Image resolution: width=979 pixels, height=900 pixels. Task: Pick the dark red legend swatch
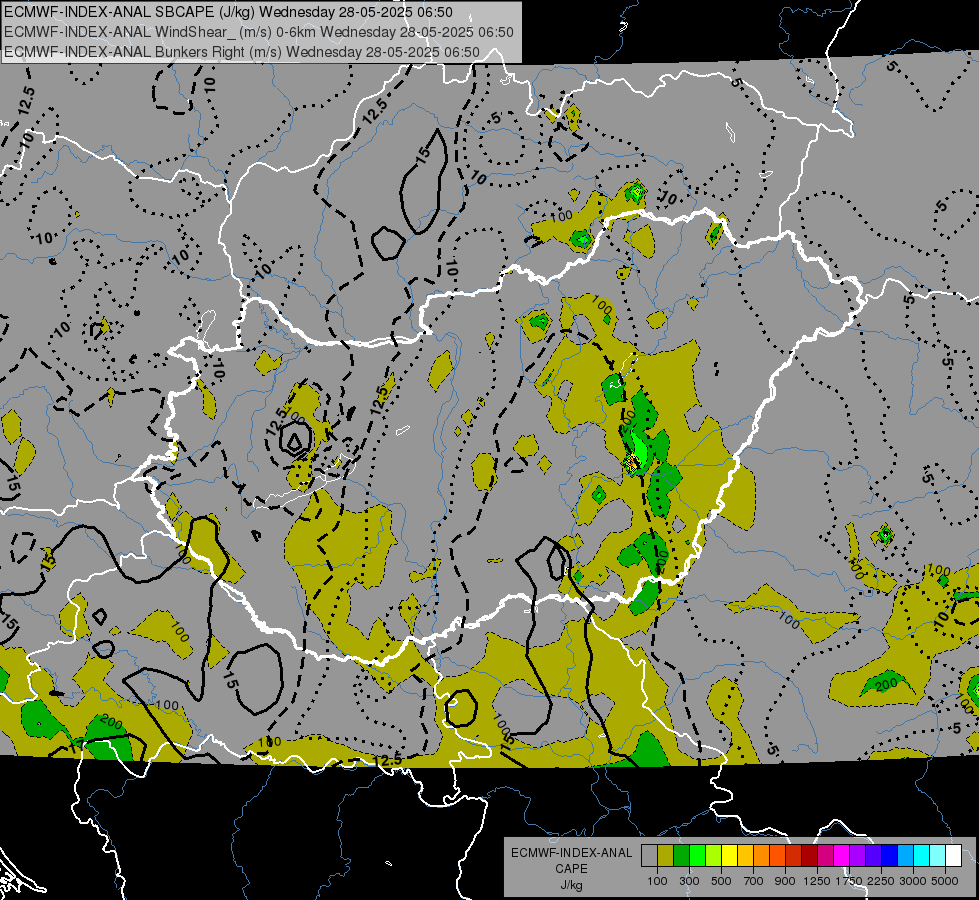point(810,855)
